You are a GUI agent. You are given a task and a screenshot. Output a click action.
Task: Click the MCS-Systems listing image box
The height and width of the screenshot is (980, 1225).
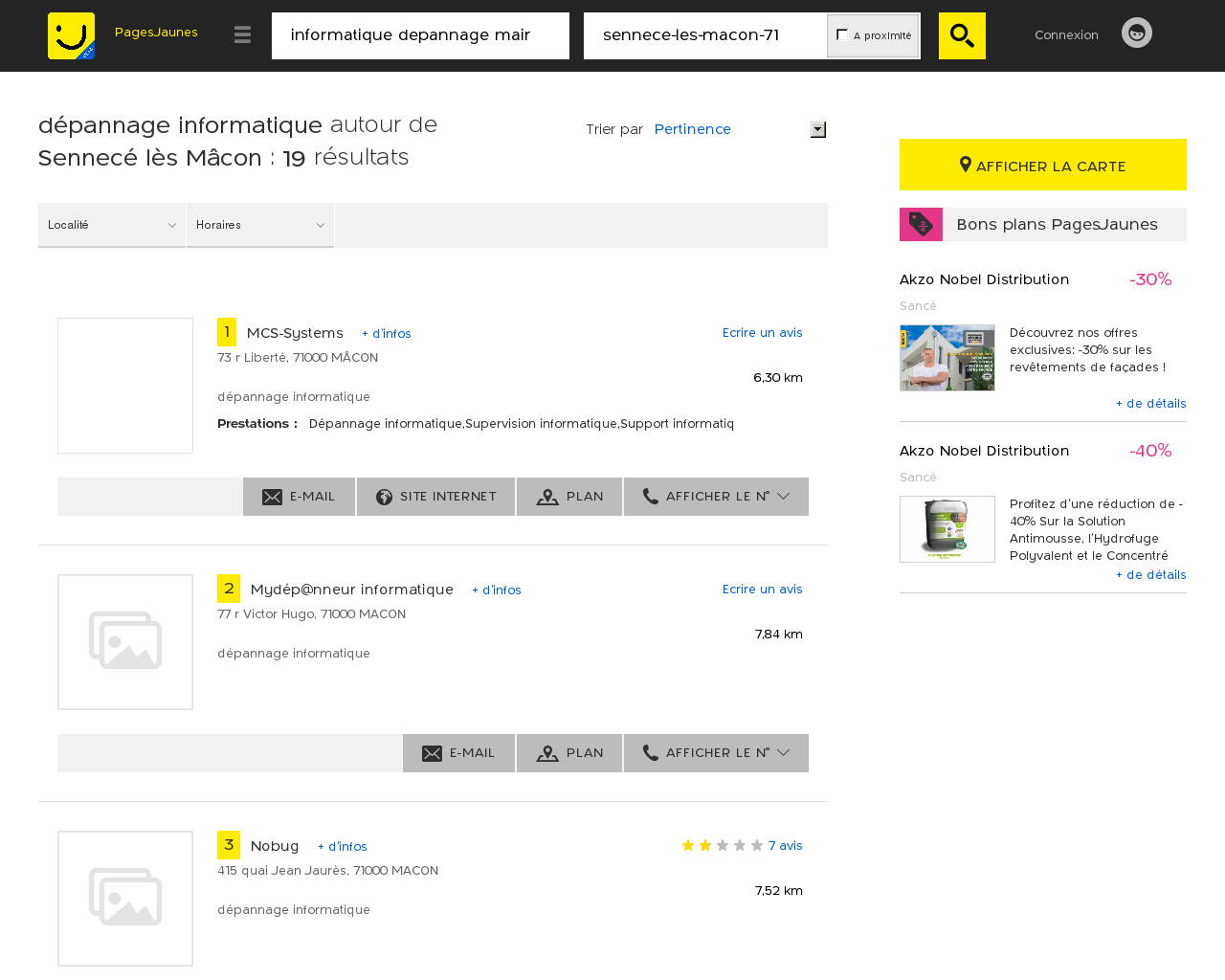point(125,386)
